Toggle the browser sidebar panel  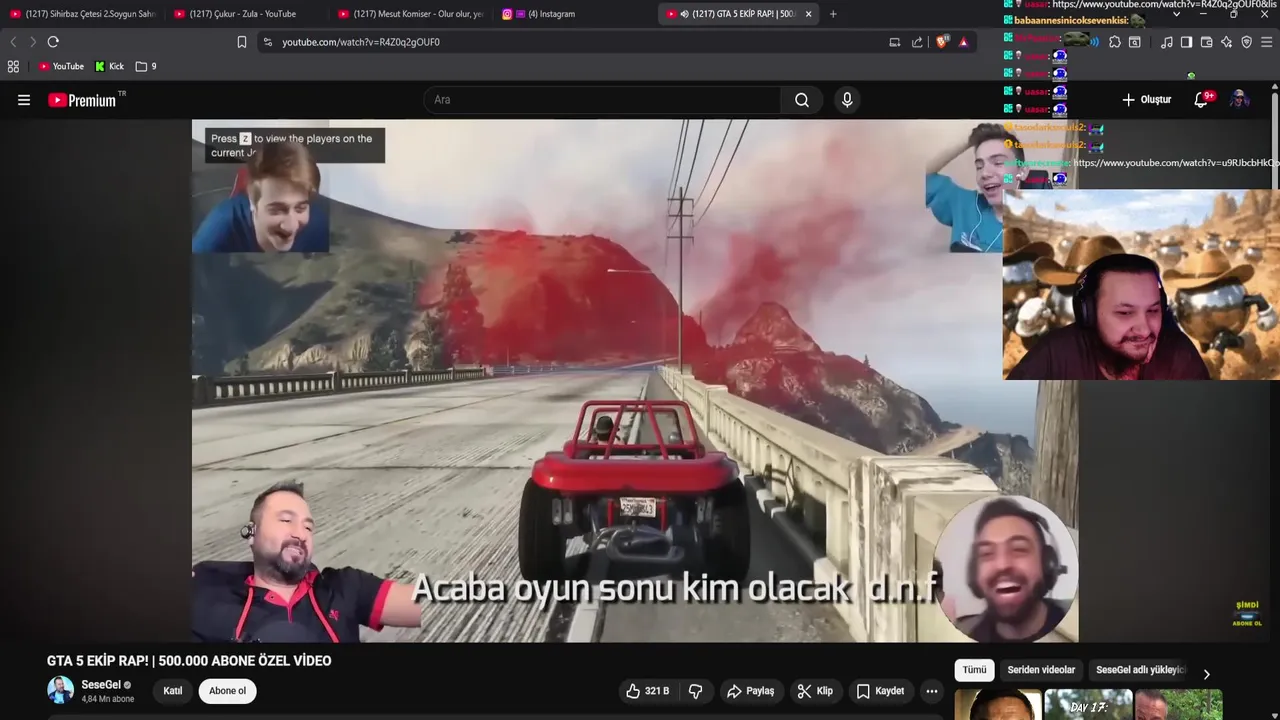[1186, 42]
